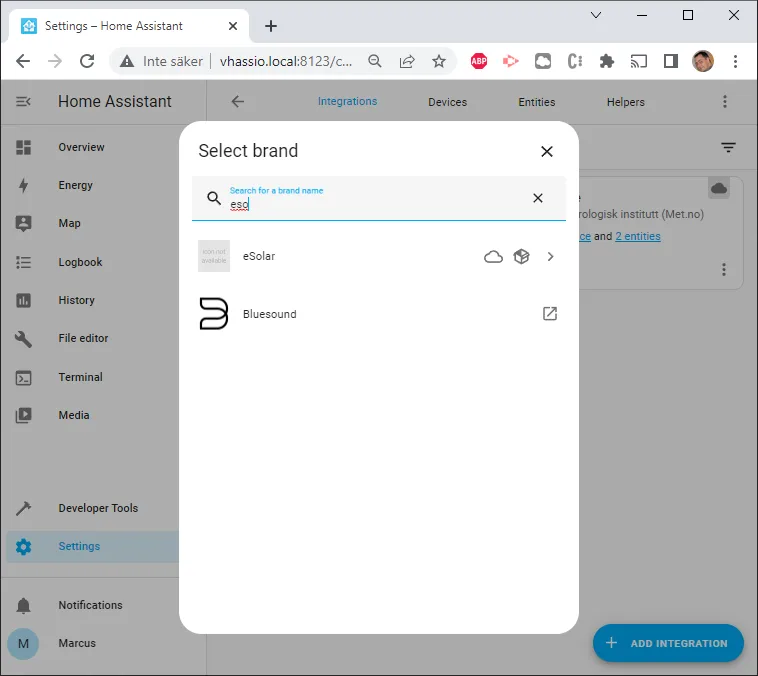Click the Settings gear icon

(x=23, y=547)
